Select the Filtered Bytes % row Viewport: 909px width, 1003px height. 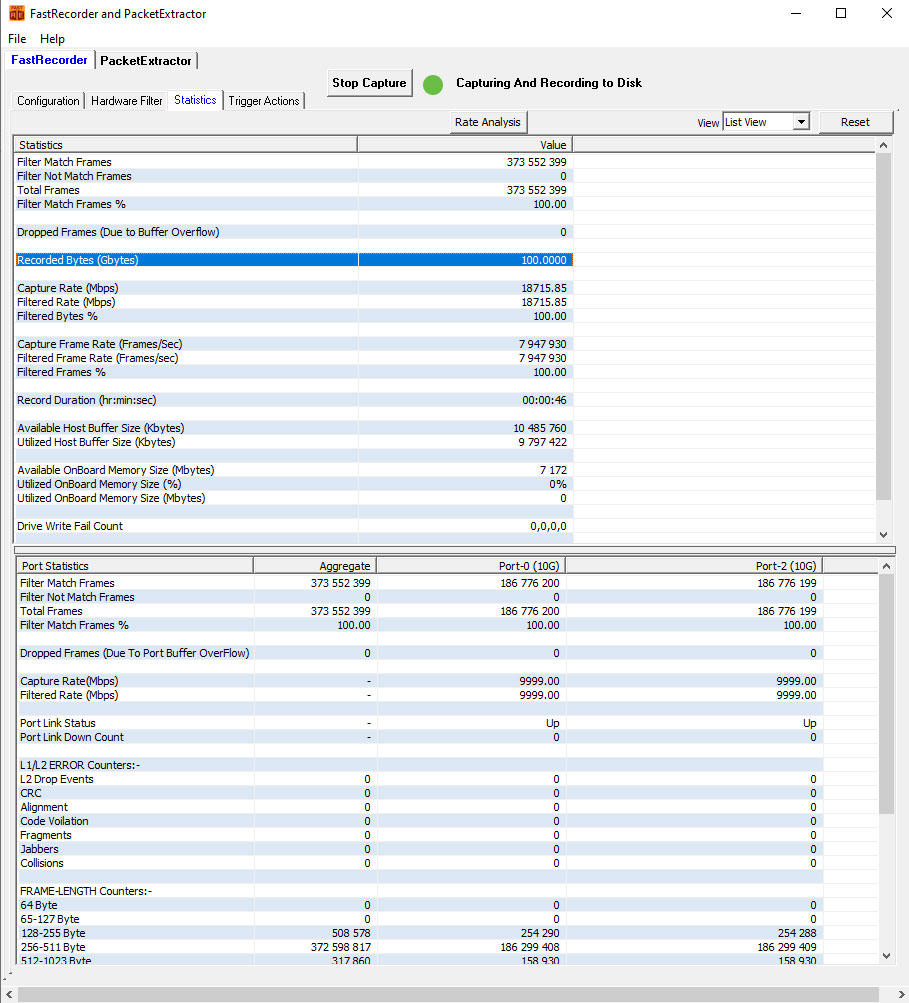point(294,316)
